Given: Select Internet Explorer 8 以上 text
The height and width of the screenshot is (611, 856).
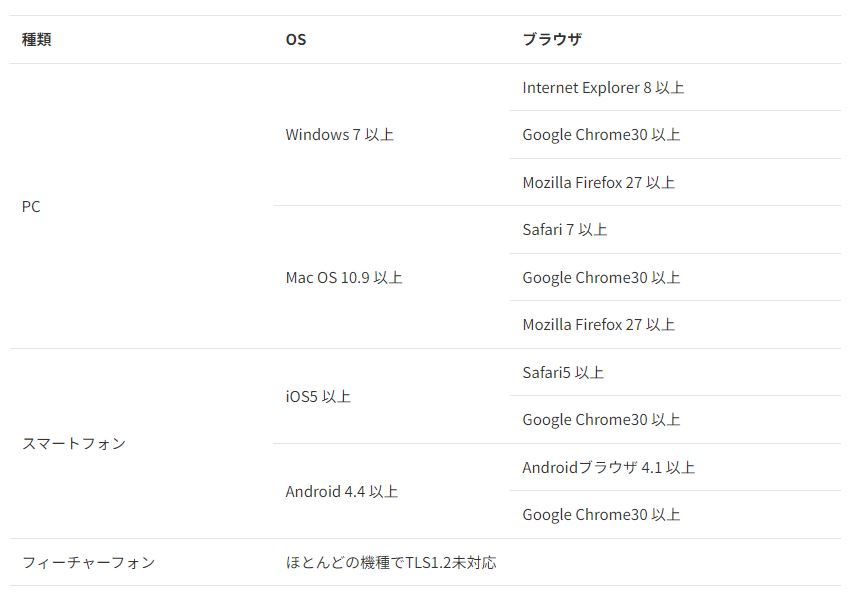Looking at the screenshot, I should coord(603,87).
